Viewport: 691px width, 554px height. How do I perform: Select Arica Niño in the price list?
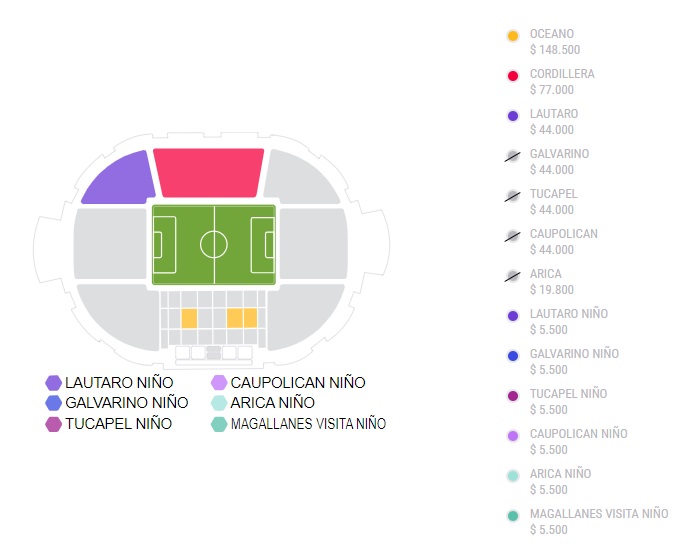[x=560, y=482]
